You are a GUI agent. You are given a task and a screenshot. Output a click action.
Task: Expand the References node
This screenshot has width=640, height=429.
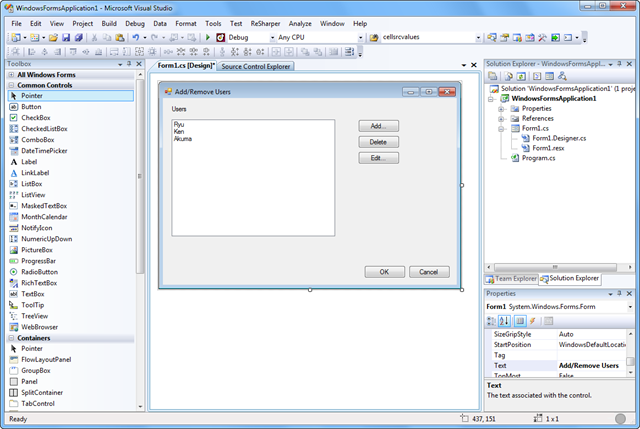(x=501, y=118)
